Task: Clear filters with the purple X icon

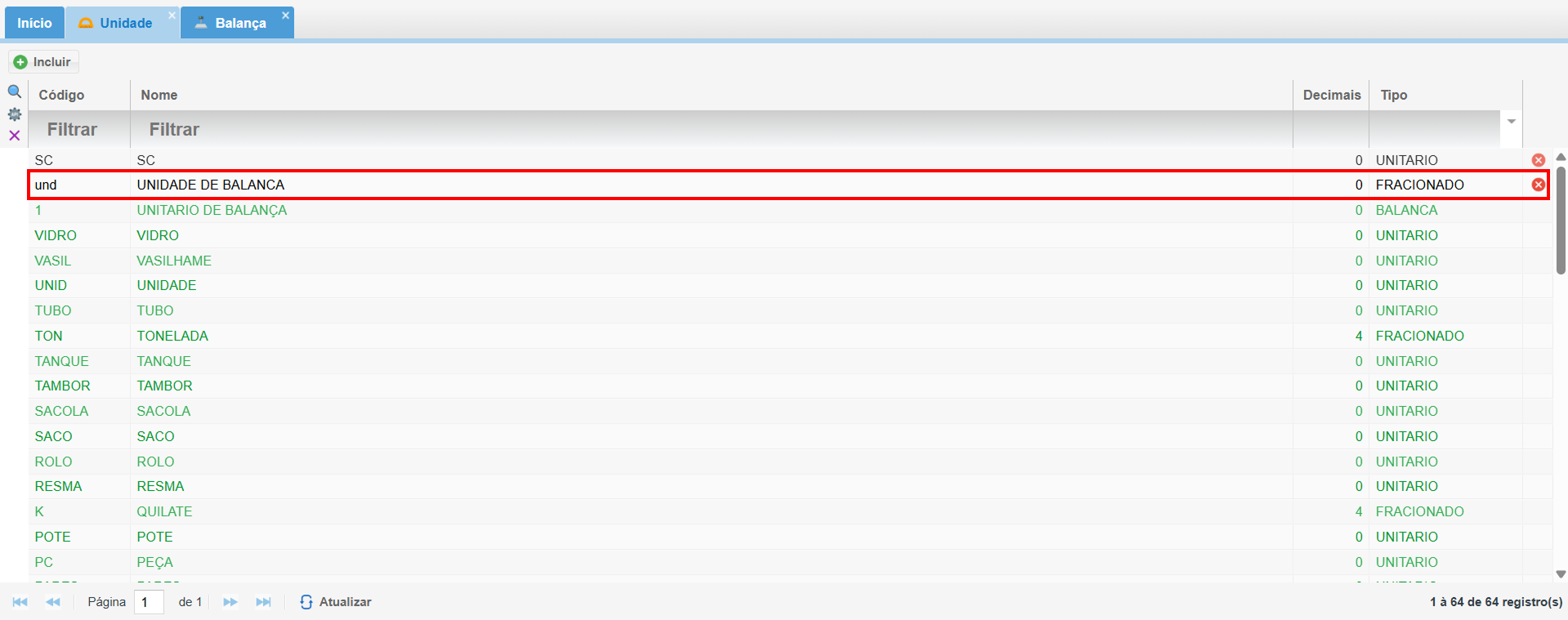Action: [x=15, y=136]
